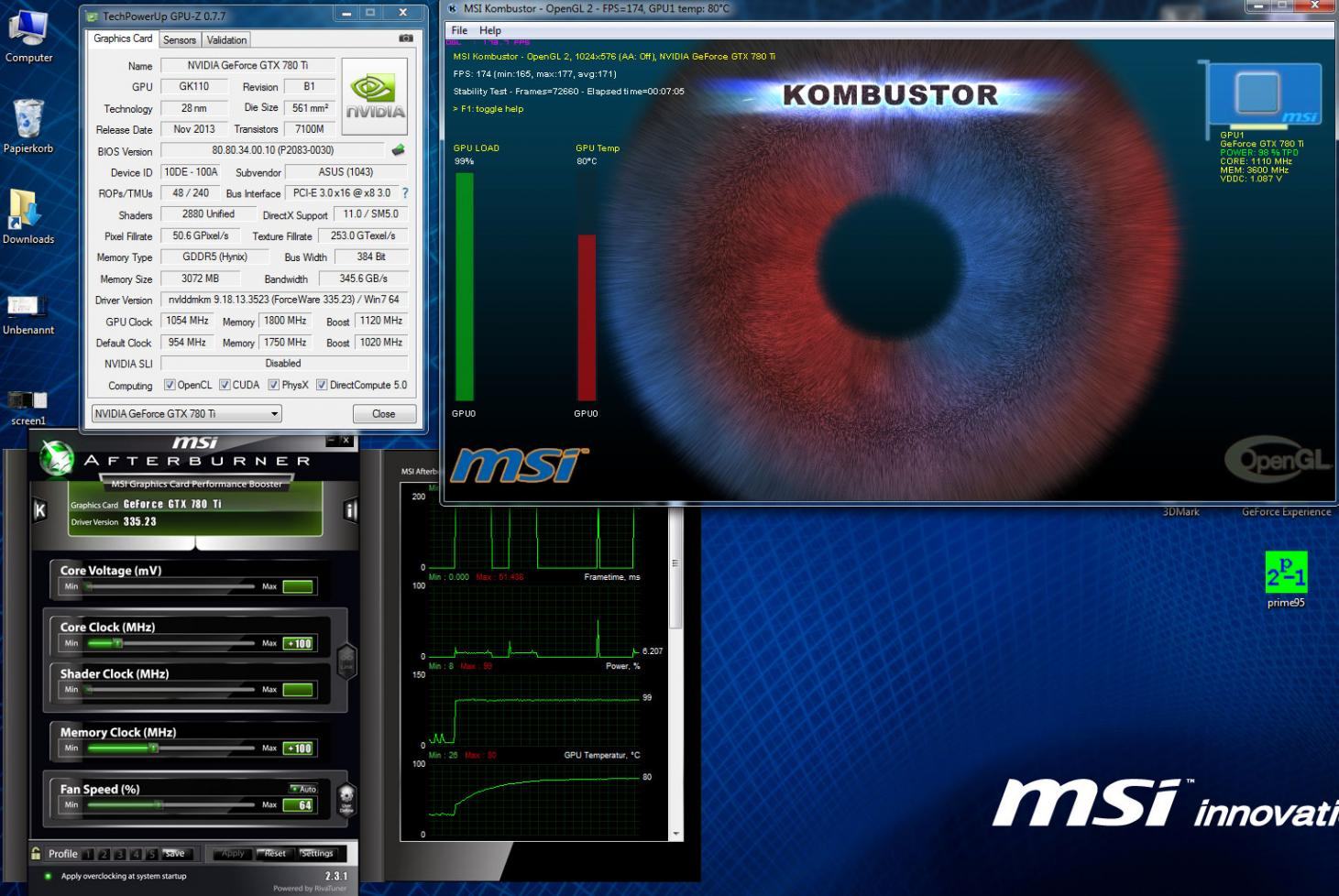
Task: Minimize the Afterburner window
Action: pyautogui.click(x=332, y=441)
